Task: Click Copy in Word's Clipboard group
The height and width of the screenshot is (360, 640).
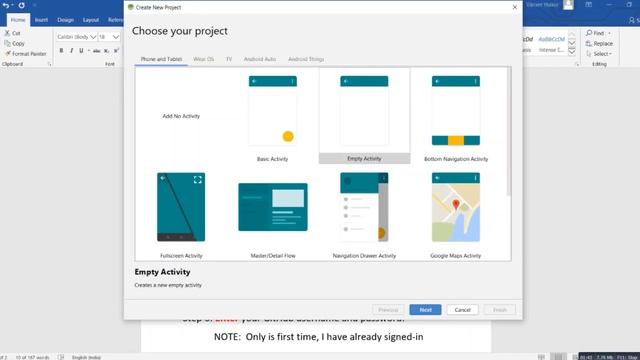Action: 15,43
